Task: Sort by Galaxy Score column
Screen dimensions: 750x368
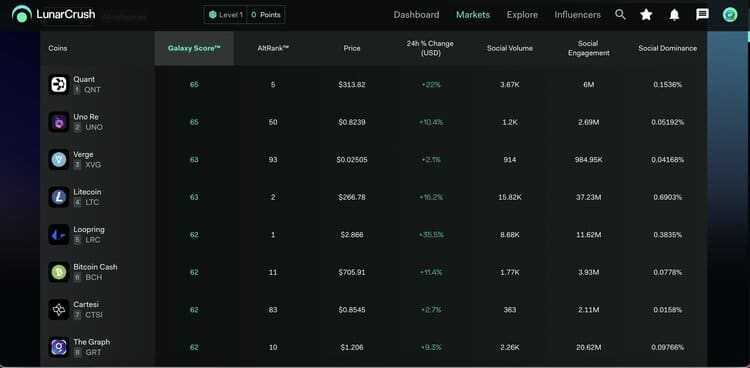Action: coord(194,48)
